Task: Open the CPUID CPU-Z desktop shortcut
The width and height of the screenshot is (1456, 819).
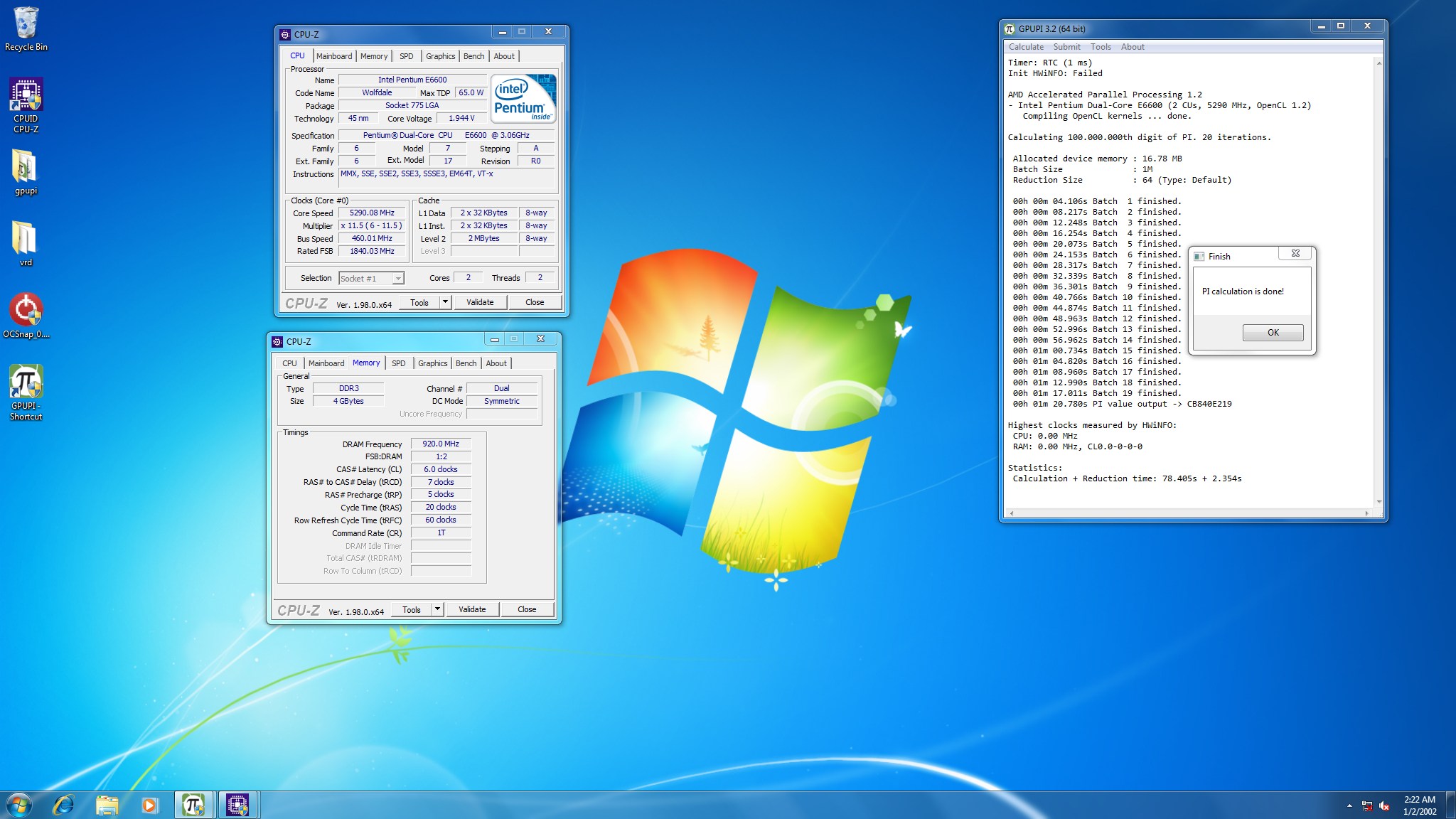Action: (26, 105)
